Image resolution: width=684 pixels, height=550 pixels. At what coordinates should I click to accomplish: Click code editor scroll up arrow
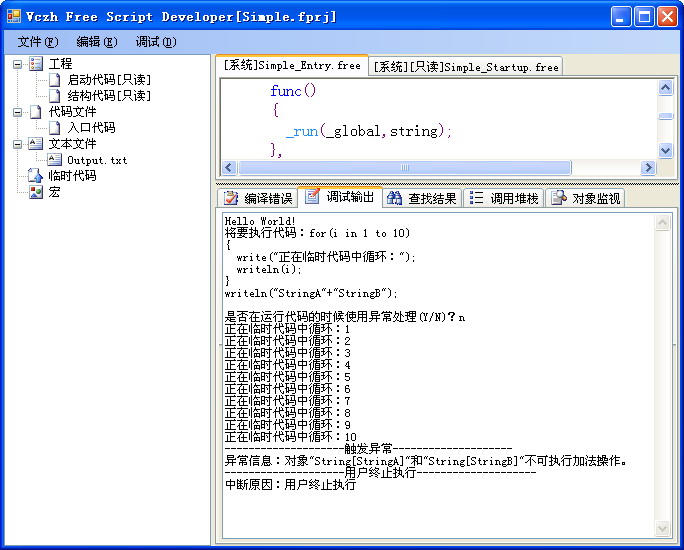pos(665,88)
